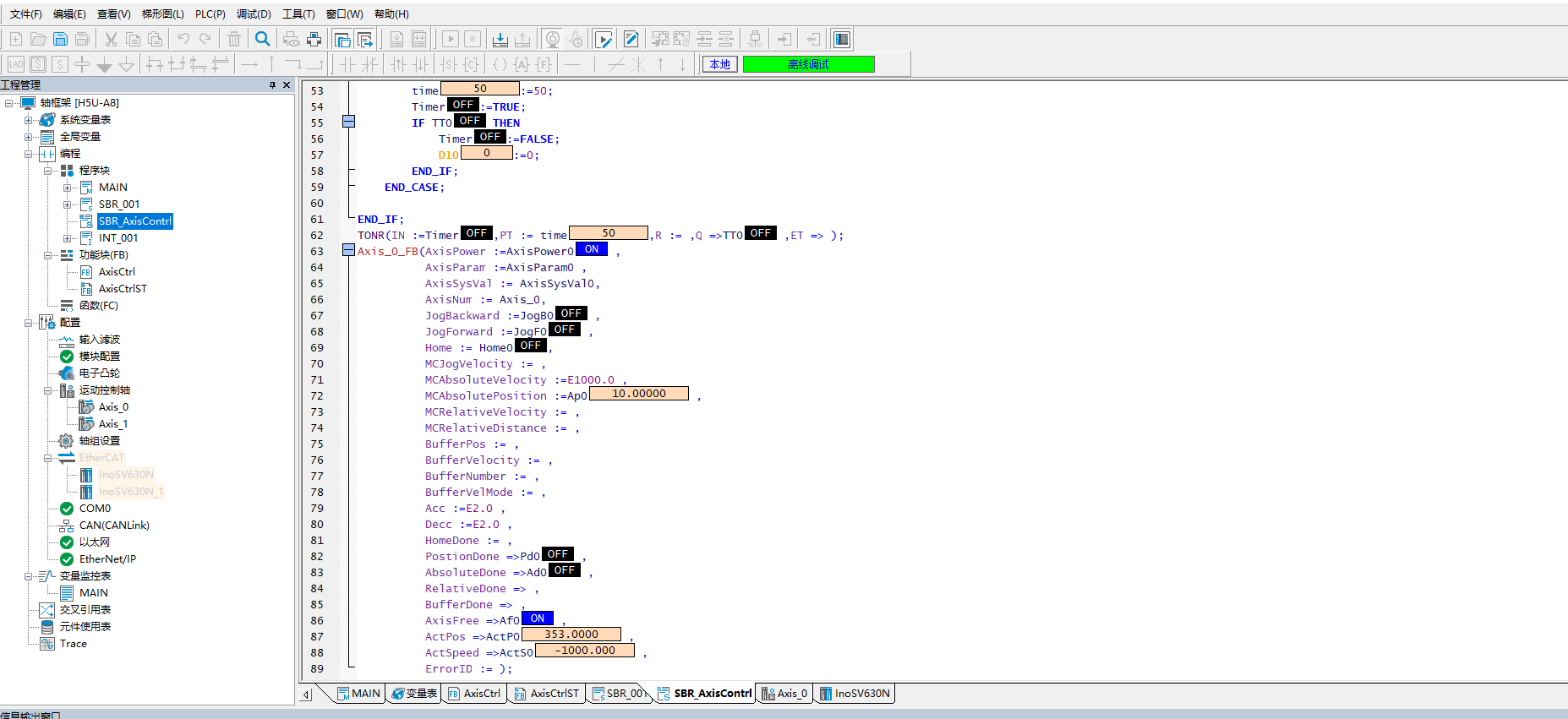Toggle Ad0 OFF indicator on line 83
Image resolution: width=1568 pixels, height=719 pixels.
pos(565,570)
